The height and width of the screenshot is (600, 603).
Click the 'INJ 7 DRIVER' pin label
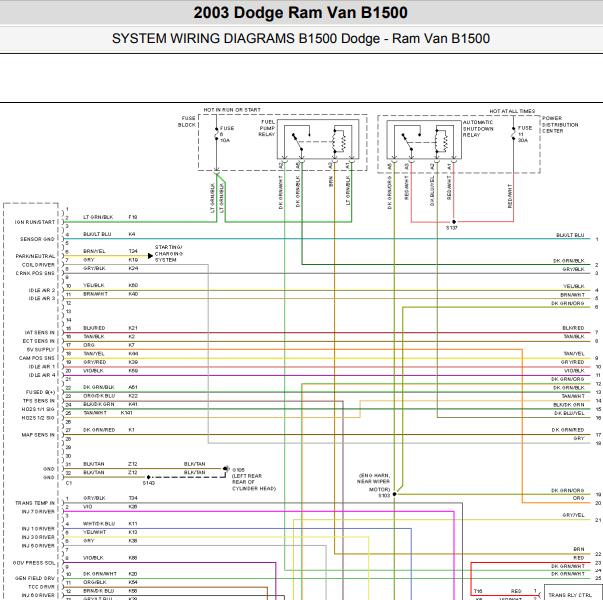(38, 512)
